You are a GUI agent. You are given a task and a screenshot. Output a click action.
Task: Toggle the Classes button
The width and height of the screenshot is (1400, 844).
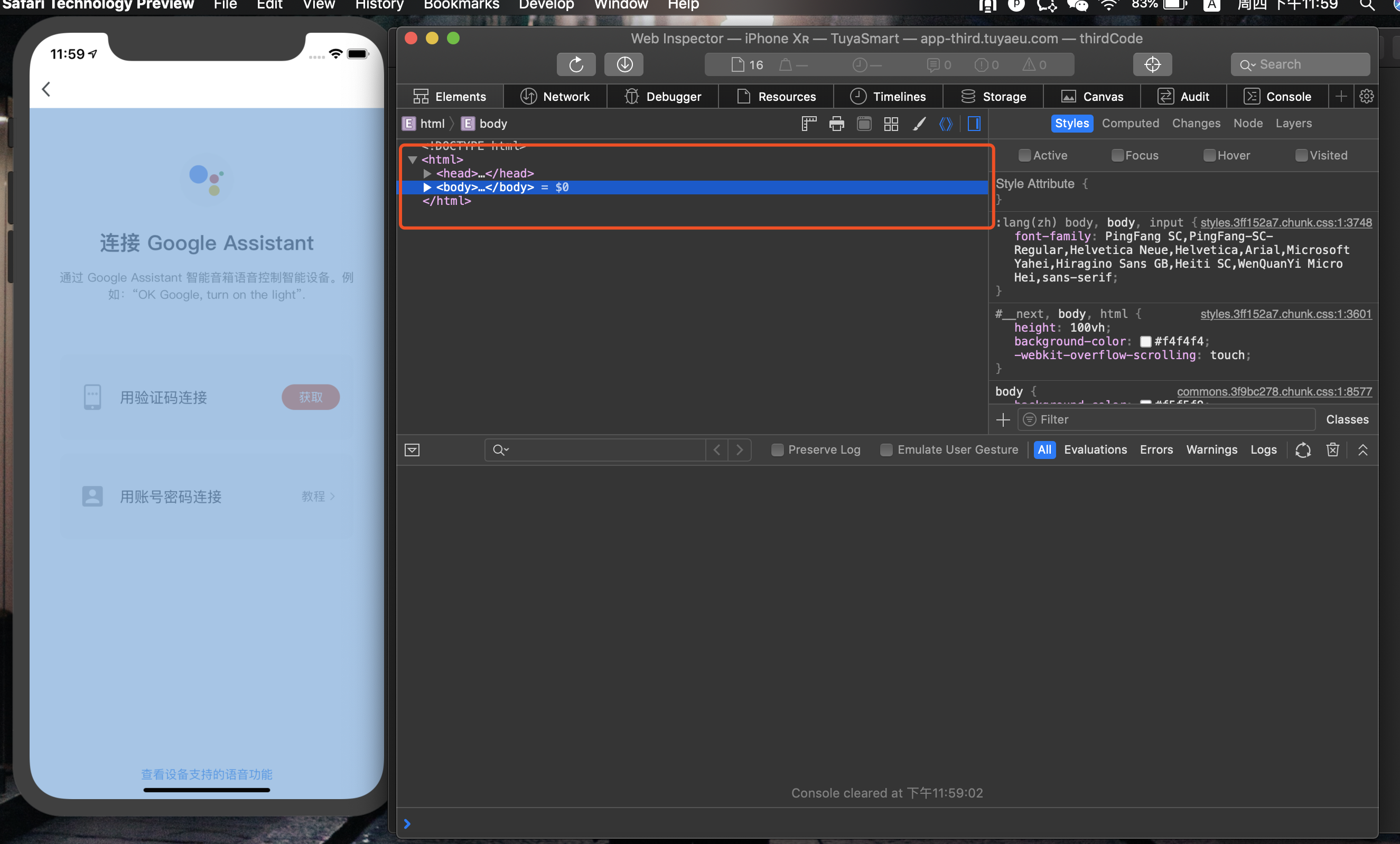pyautogui.click(x=1347, y=420)
